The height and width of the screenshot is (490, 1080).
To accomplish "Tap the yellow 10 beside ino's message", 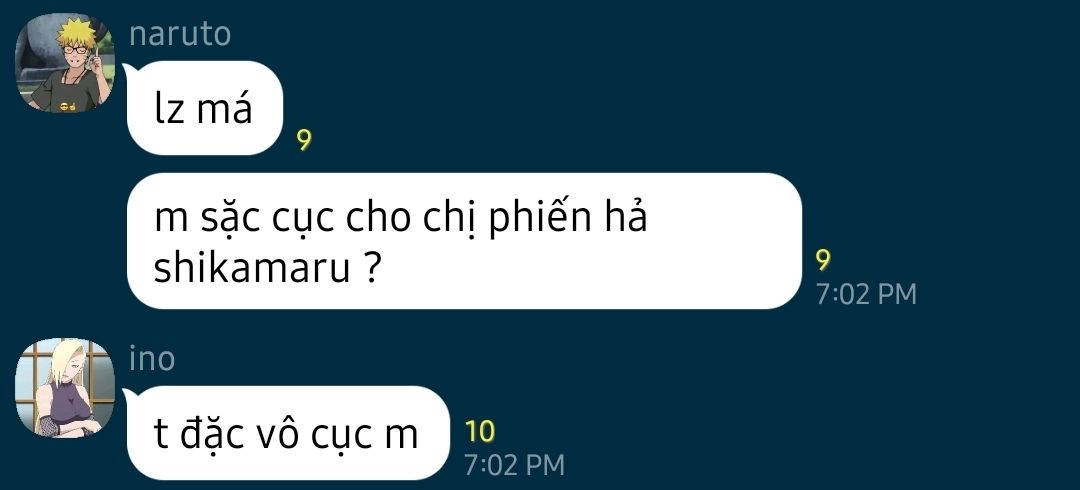I will pyautogui.click(x=480, y=432).
